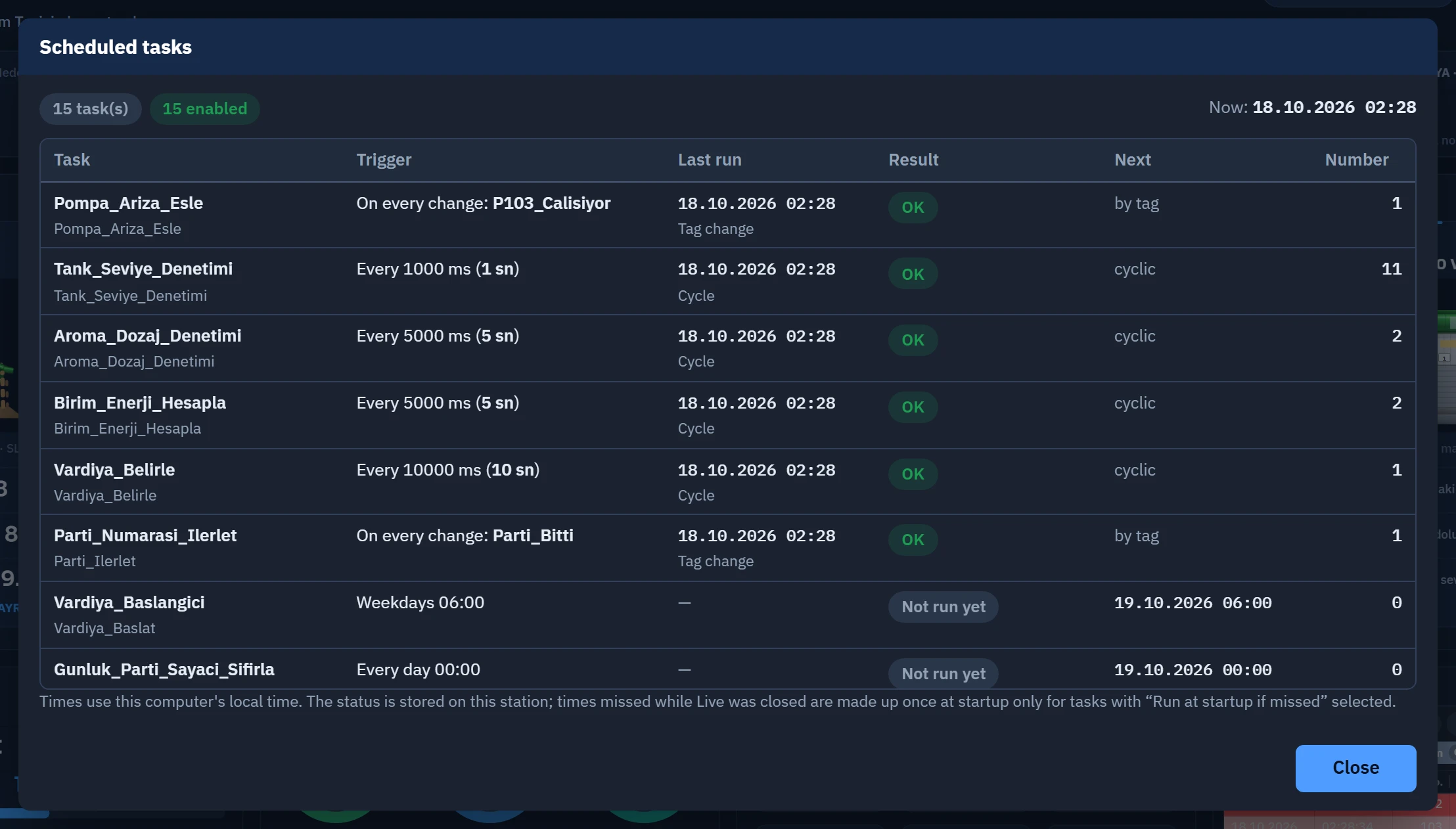The image size is (1456, 829).
Task: Click the Now timestamp 18.10.2026 02:28
Action: point(1334,107)
